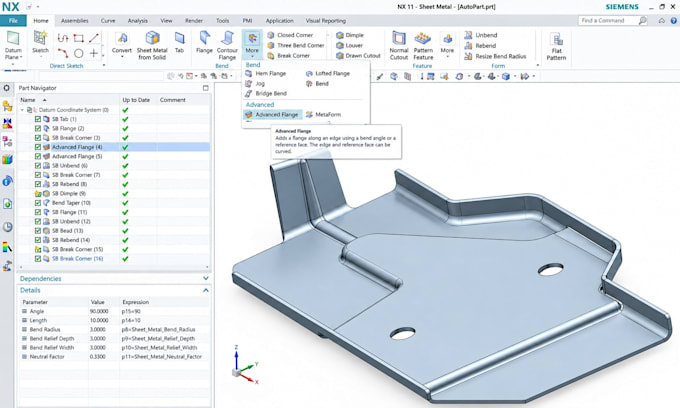Open the Normal Cutout tool

(399, 46)
